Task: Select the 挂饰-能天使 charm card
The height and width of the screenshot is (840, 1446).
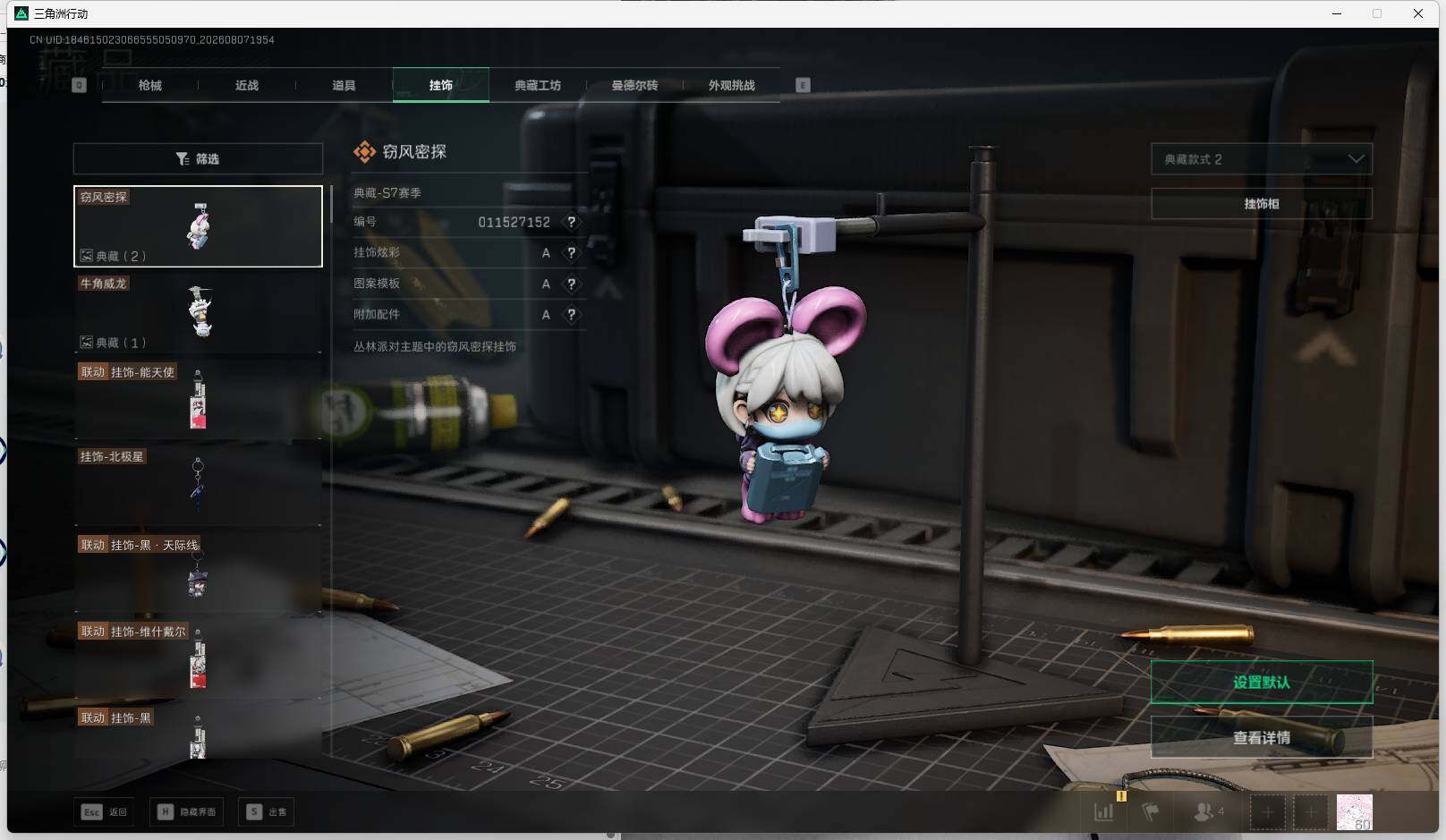Action: pos(198,399)
